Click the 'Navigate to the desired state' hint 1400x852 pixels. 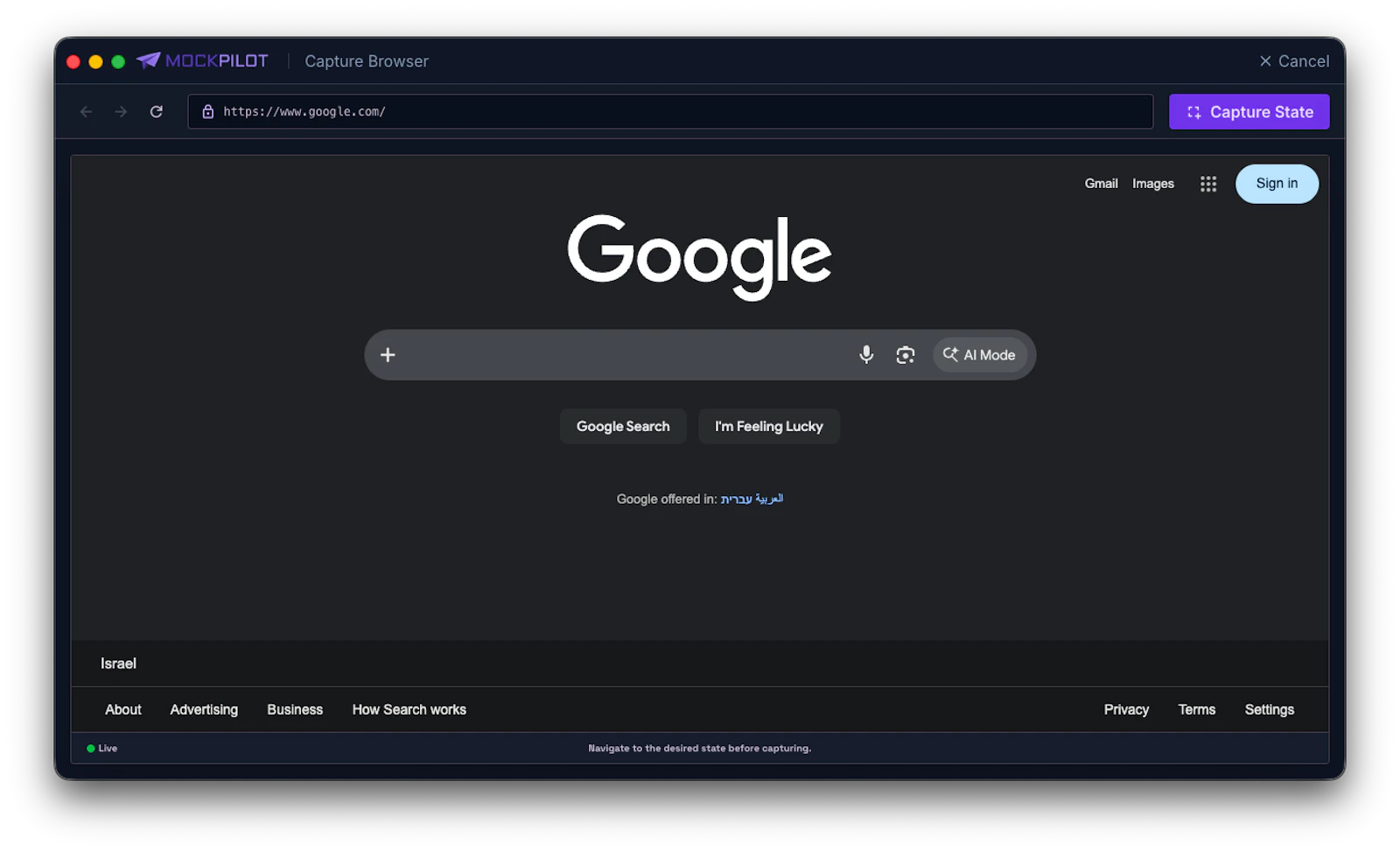click(700, 749)
